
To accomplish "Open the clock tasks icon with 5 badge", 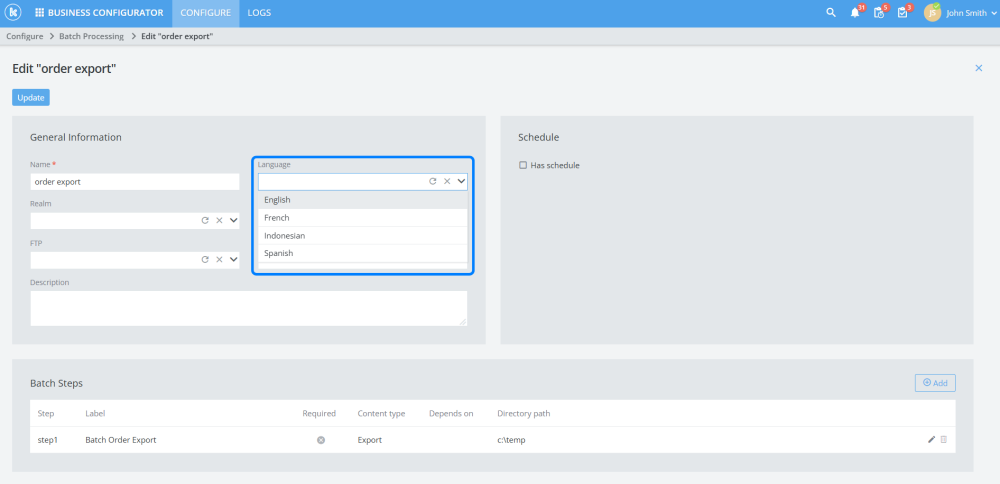I will click(879, 13).
